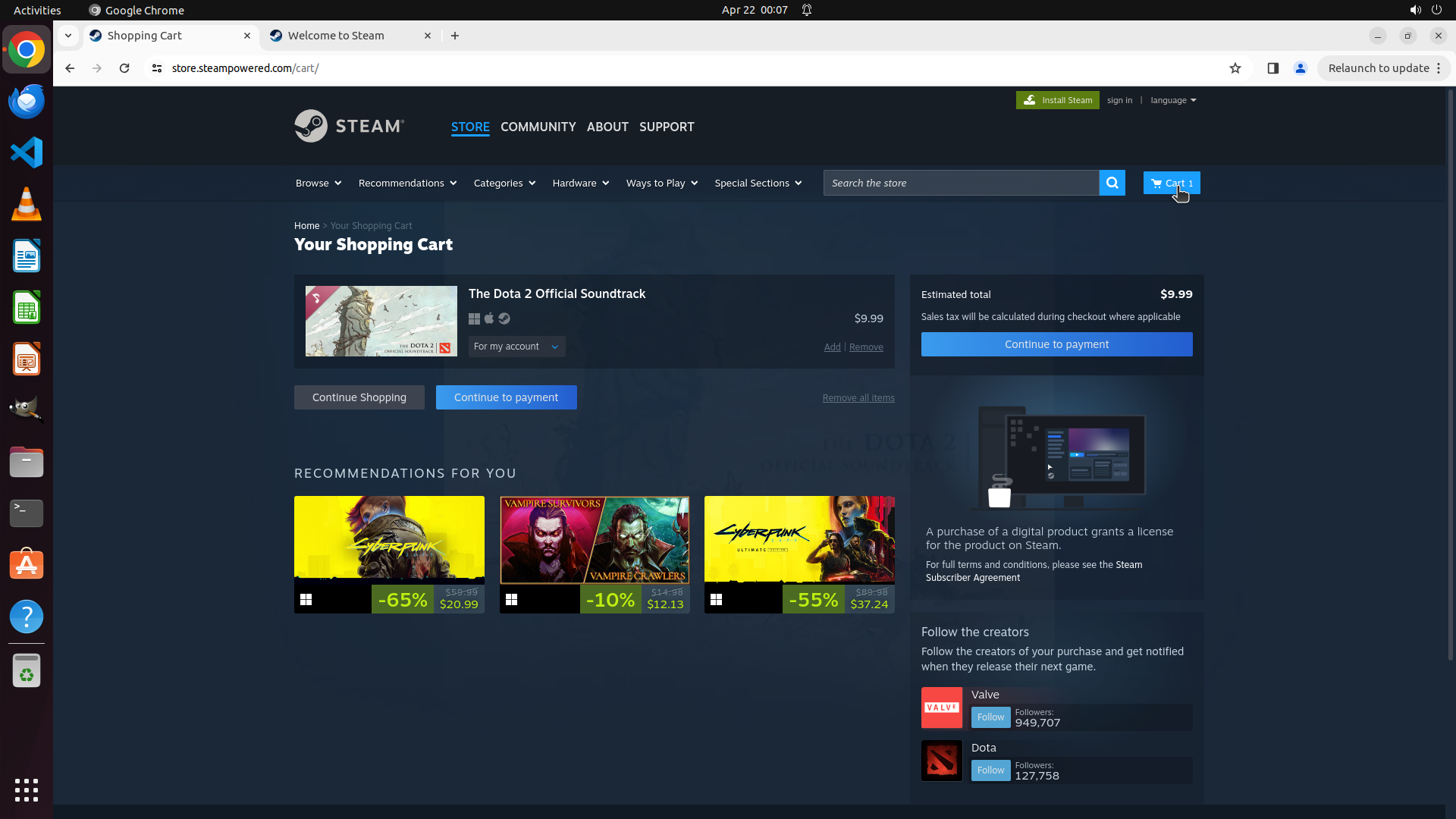The height and width of the screenshot is (819, 1456).
Task: Expand the Categories menu
Action: pos(504,183)
